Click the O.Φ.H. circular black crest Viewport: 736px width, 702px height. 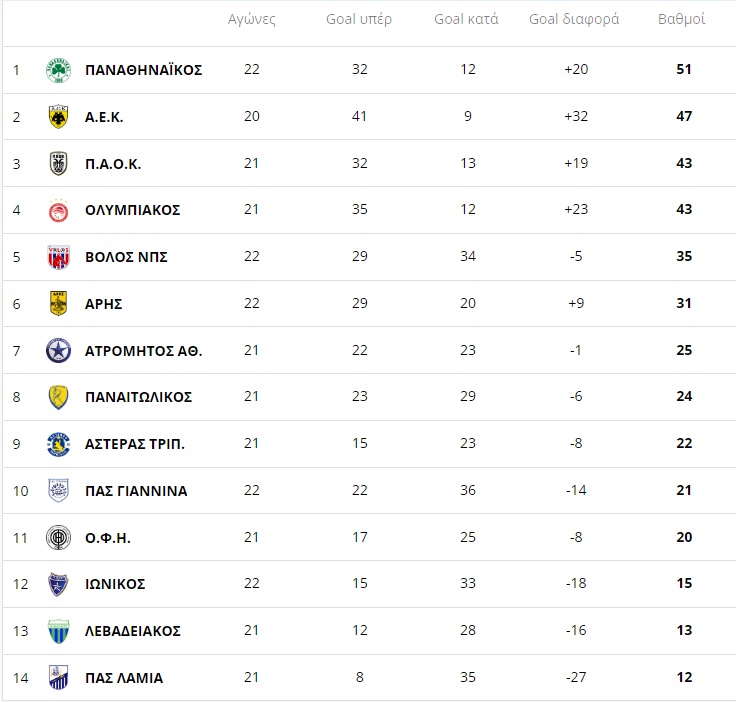59,538
